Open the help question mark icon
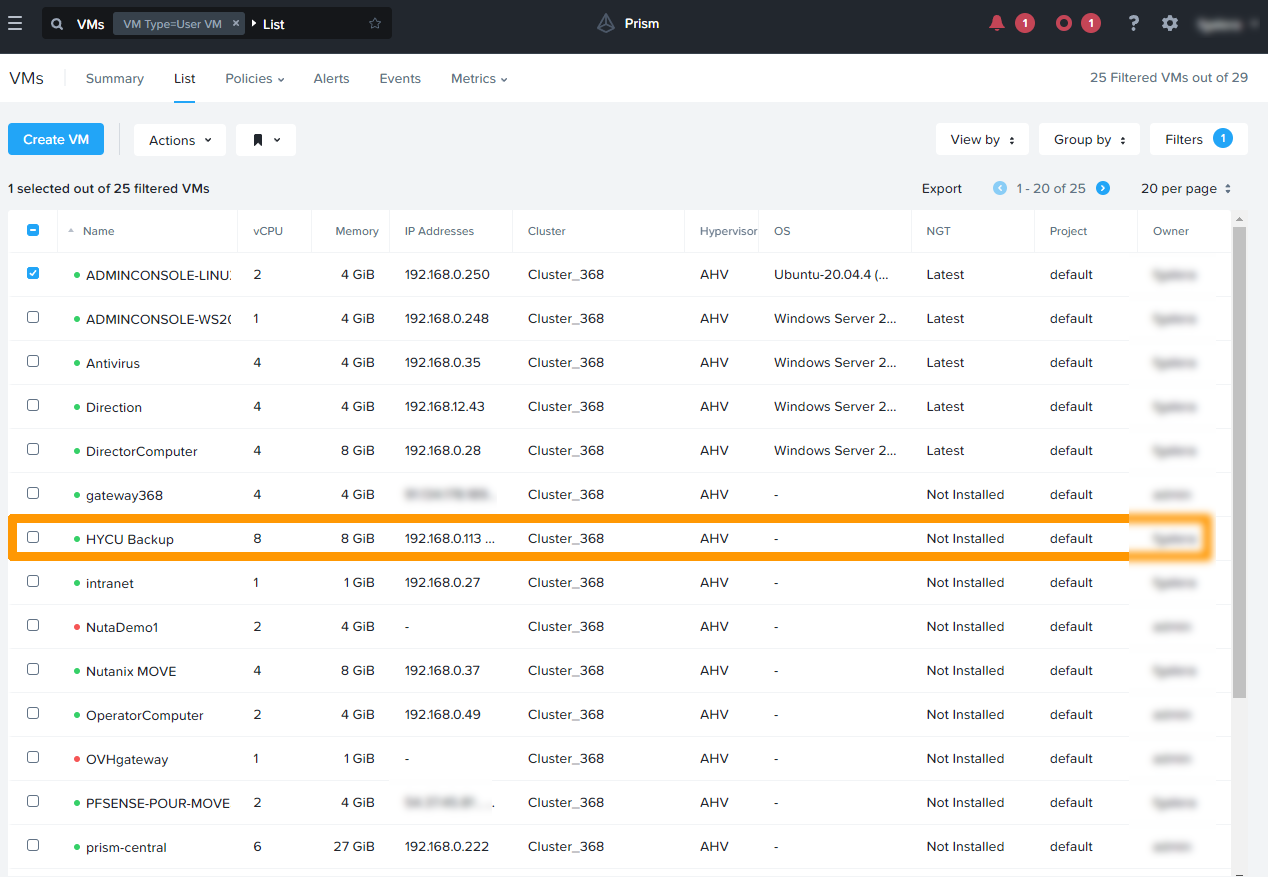Image resolution: width=1268 pixels, height=877 pixels. tap(1133, 23)
